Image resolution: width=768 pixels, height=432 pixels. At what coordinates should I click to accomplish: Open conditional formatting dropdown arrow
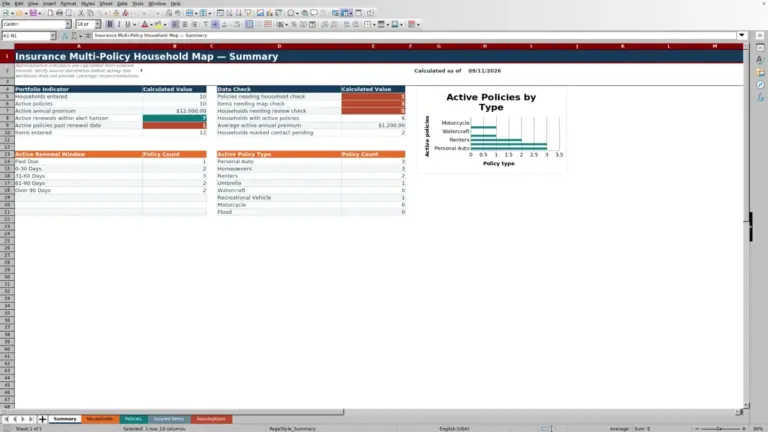(x=418, y=24)
